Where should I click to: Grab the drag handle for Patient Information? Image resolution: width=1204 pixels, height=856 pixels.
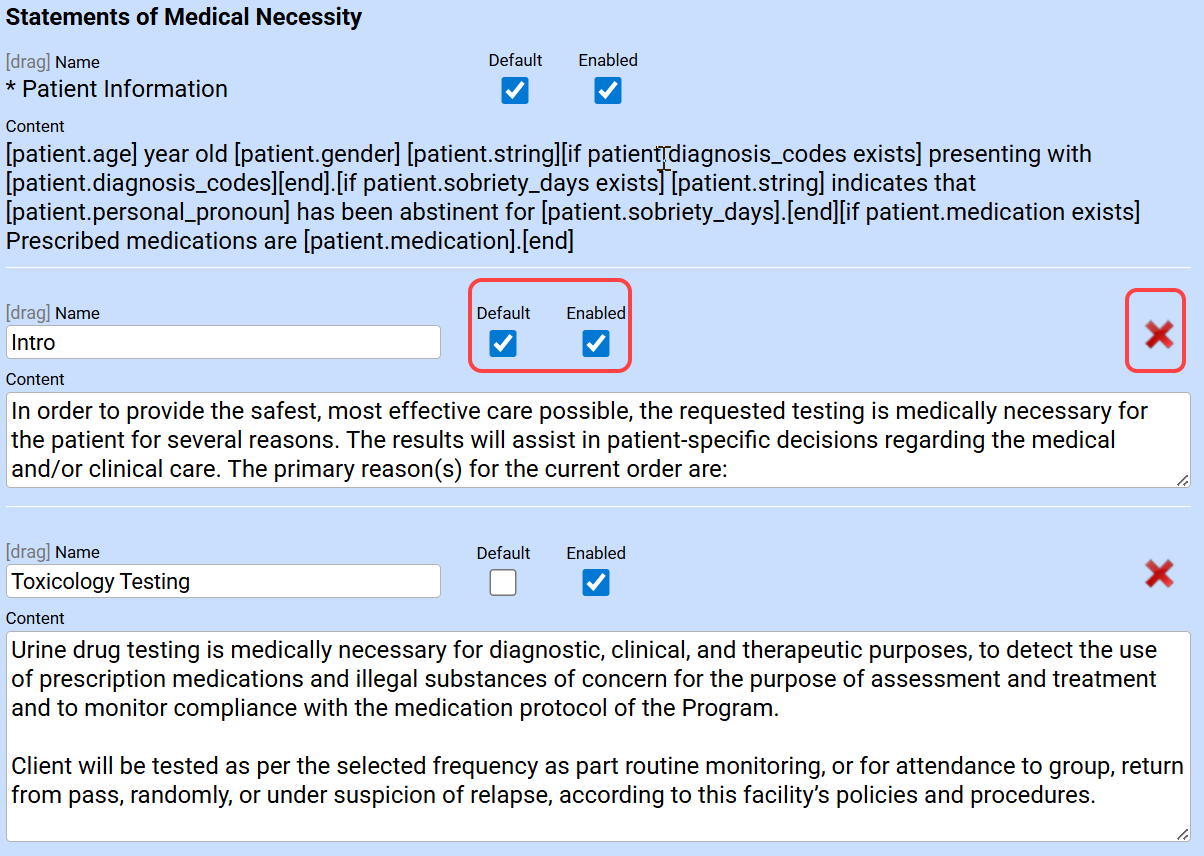28,62
